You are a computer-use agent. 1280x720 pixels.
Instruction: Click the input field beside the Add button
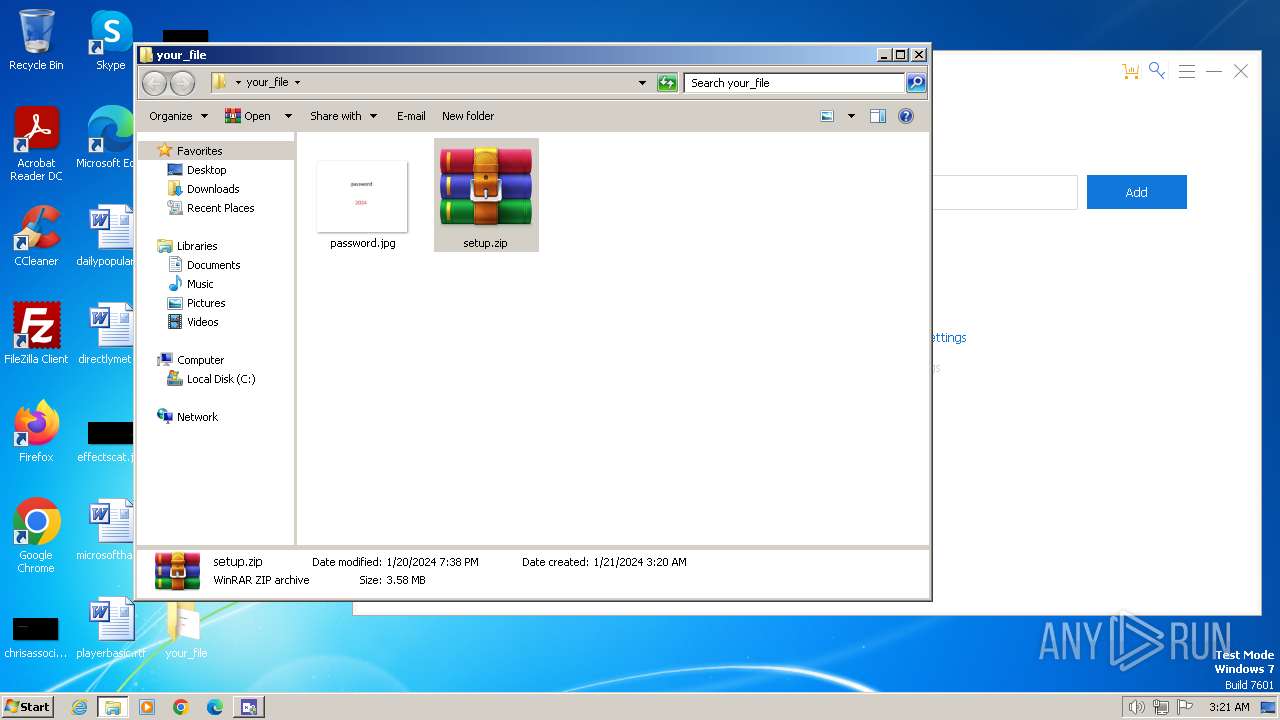1004,192
